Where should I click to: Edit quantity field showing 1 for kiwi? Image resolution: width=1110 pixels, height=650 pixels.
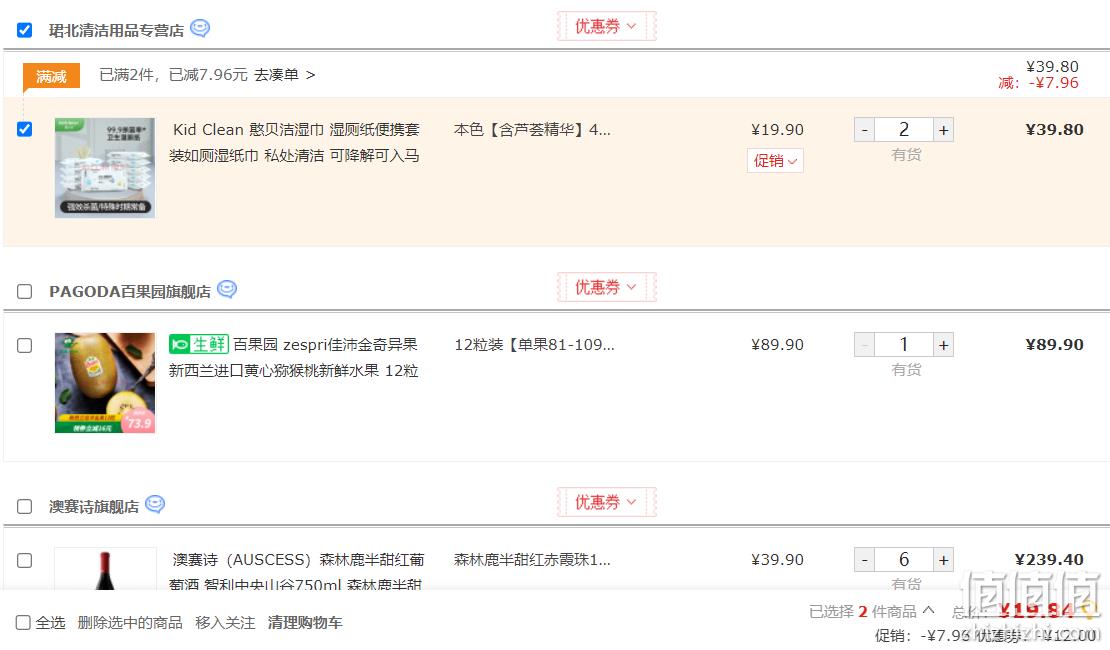(904, 346)
